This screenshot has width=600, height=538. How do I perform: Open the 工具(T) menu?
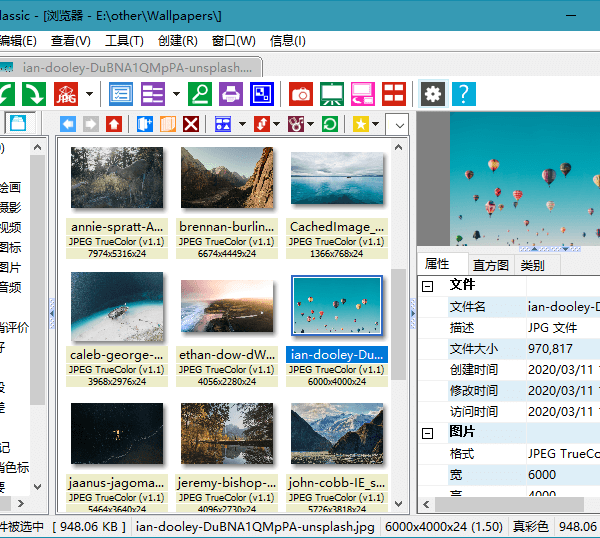click(124, 40)
